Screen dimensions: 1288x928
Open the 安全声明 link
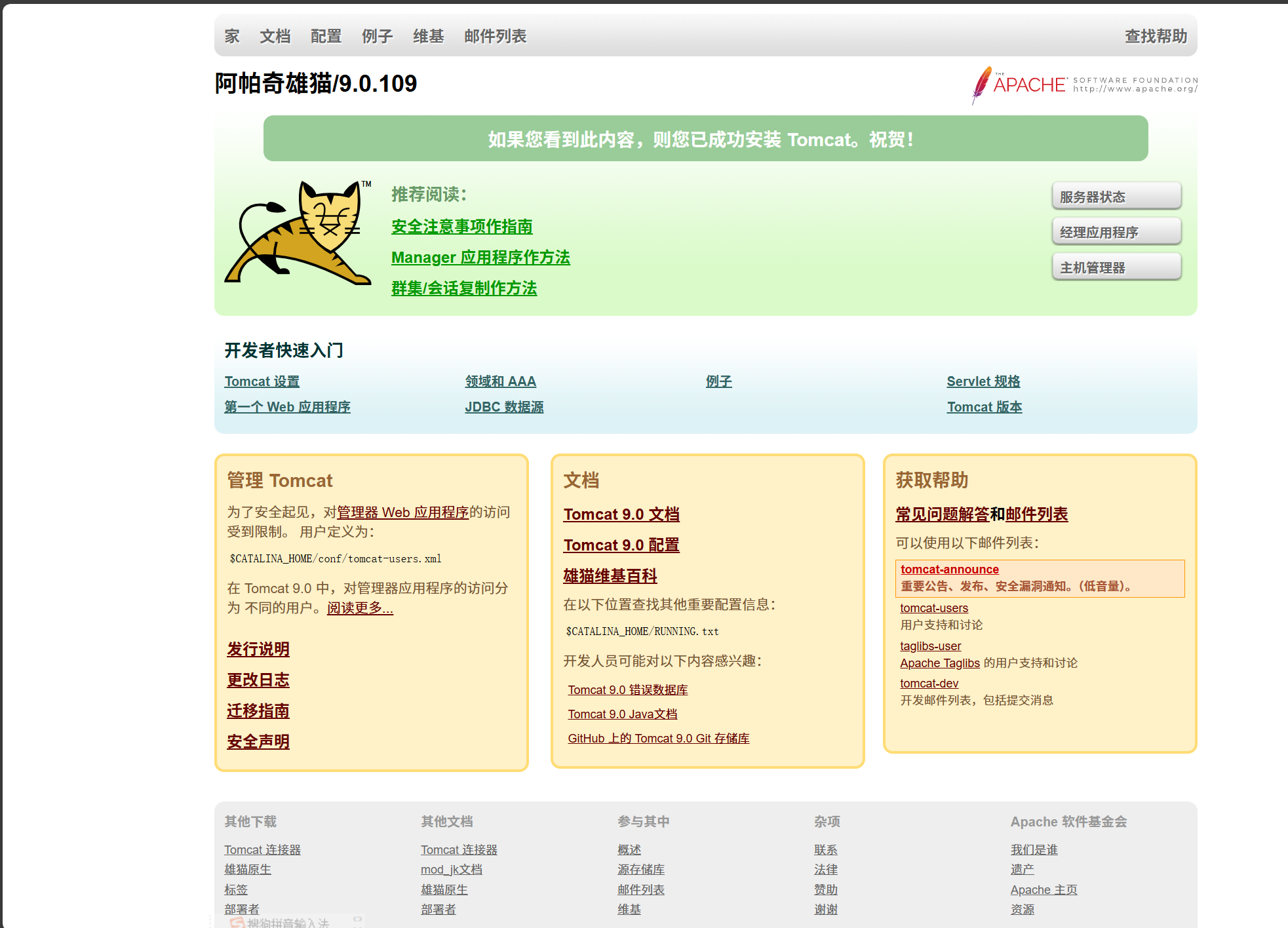[x=258, y=742]
